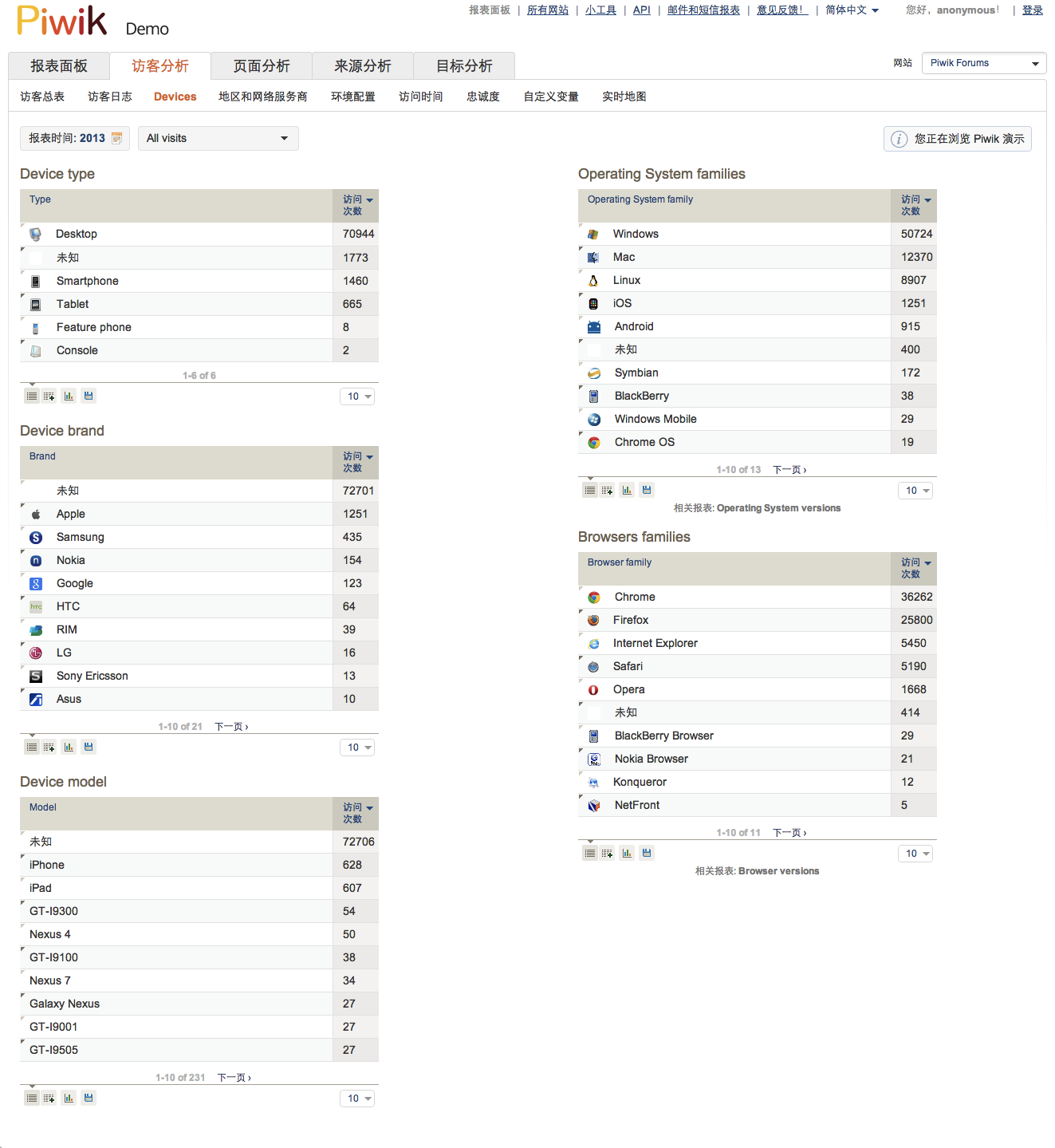Image resolution: width=1055 pixels, height=1148 pixels.
Task: Switch to the 来源分析 tab
Action: (363, 66)
